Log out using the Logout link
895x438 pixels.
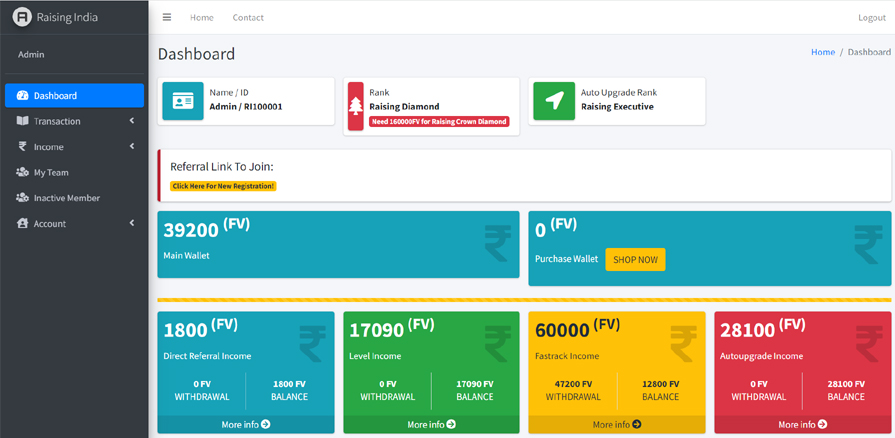pos(871,18)
